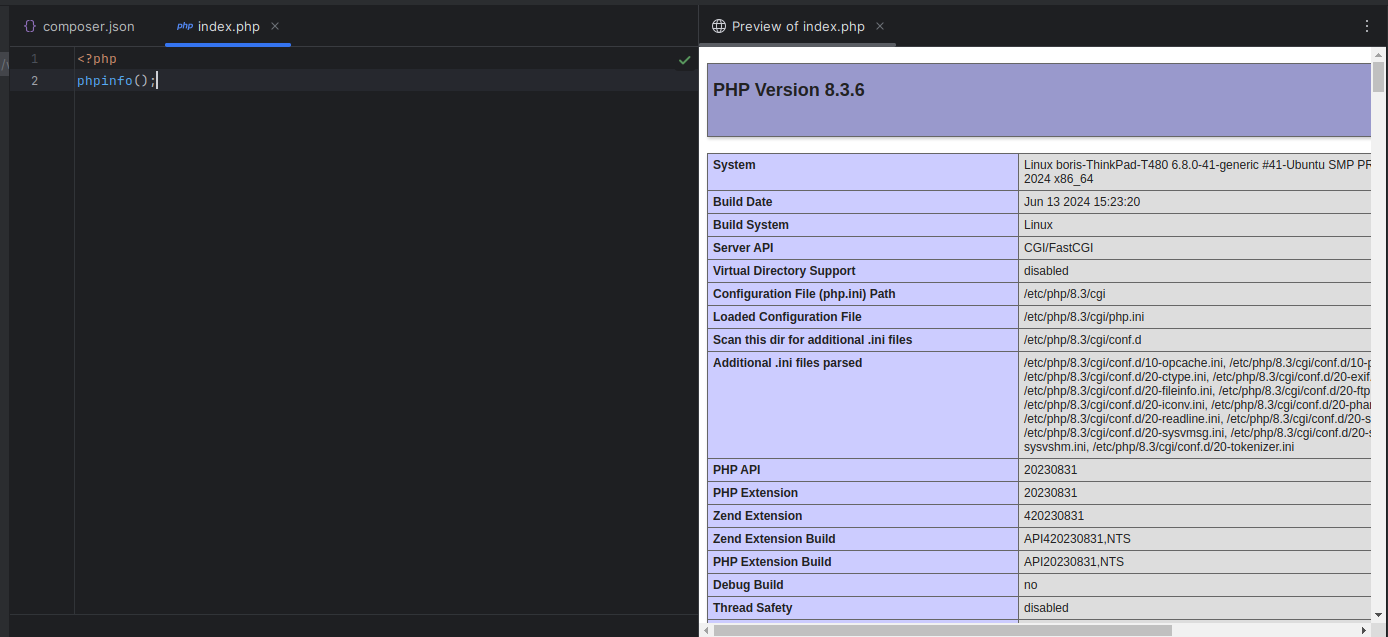Close the Preview of index.php tab
Screen dimensions: 1388x637
point(880,27)
